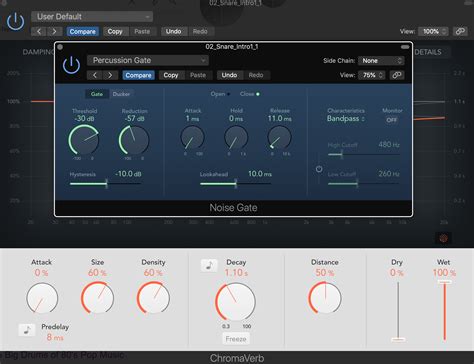Click link icon in Noise Gate header

397,75
